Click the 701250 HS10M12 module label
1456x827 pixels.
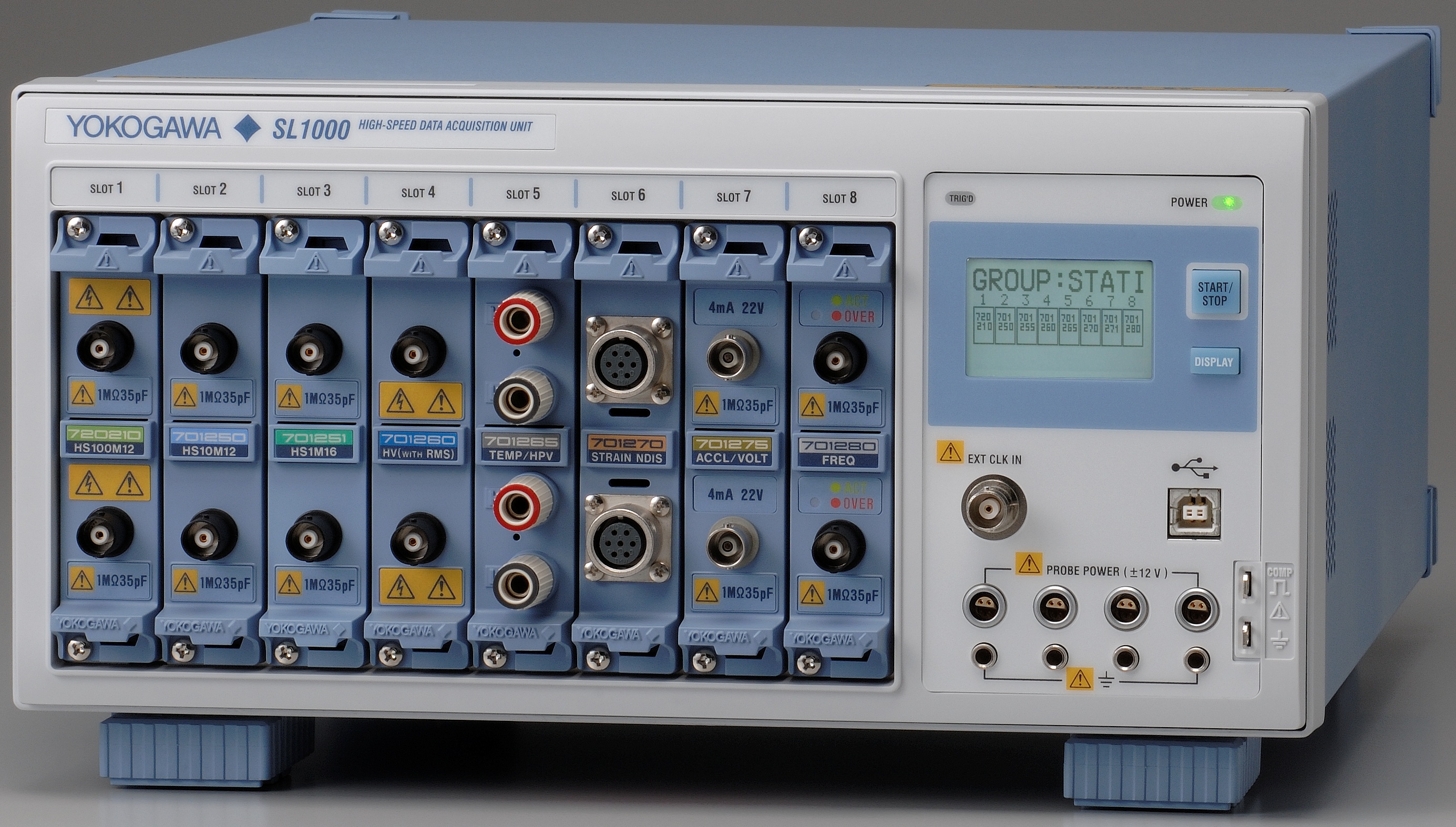pyautogui.click(x=209, y=443)
